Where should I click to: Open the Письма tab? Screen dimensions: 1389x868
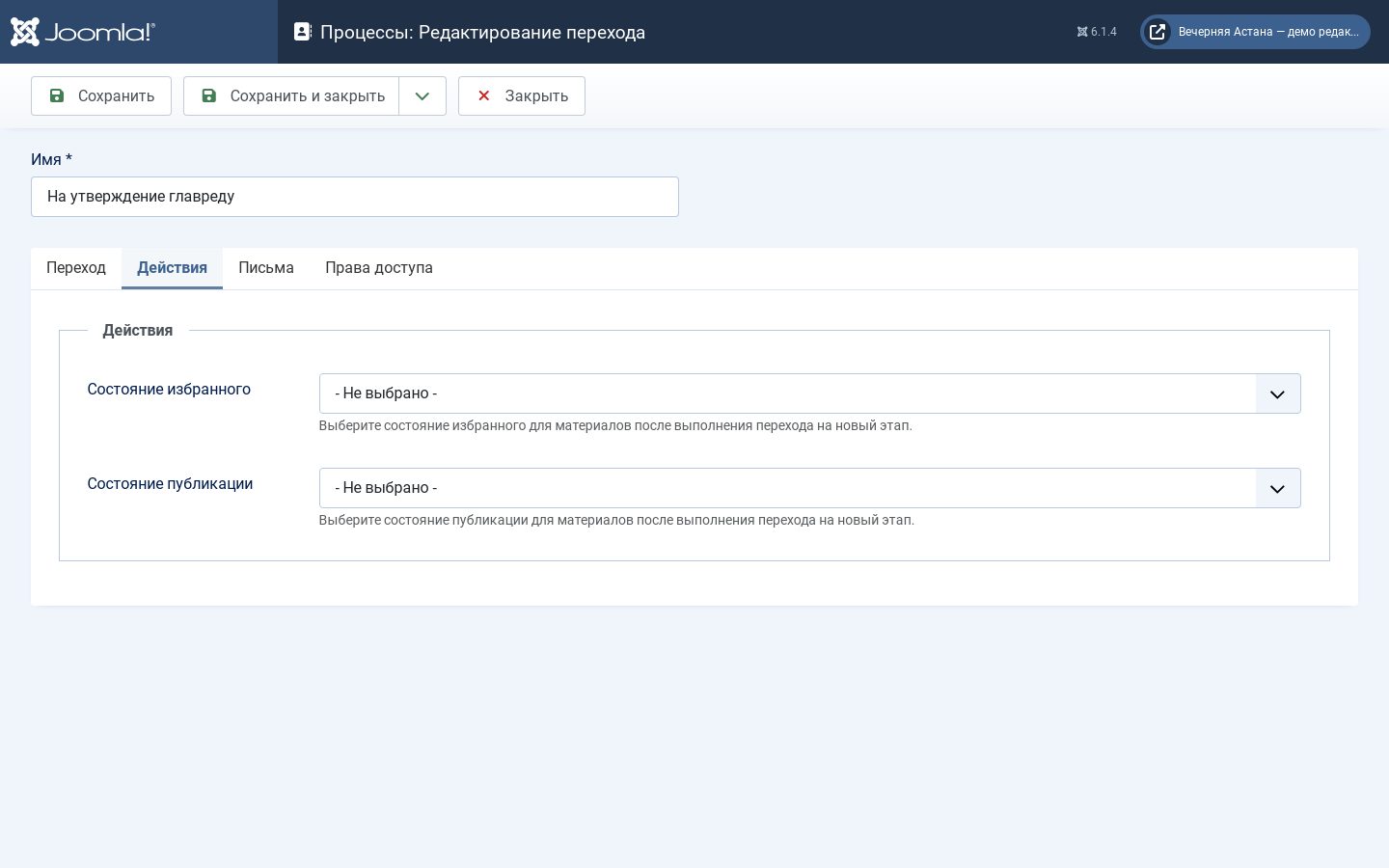coord(266,268)
